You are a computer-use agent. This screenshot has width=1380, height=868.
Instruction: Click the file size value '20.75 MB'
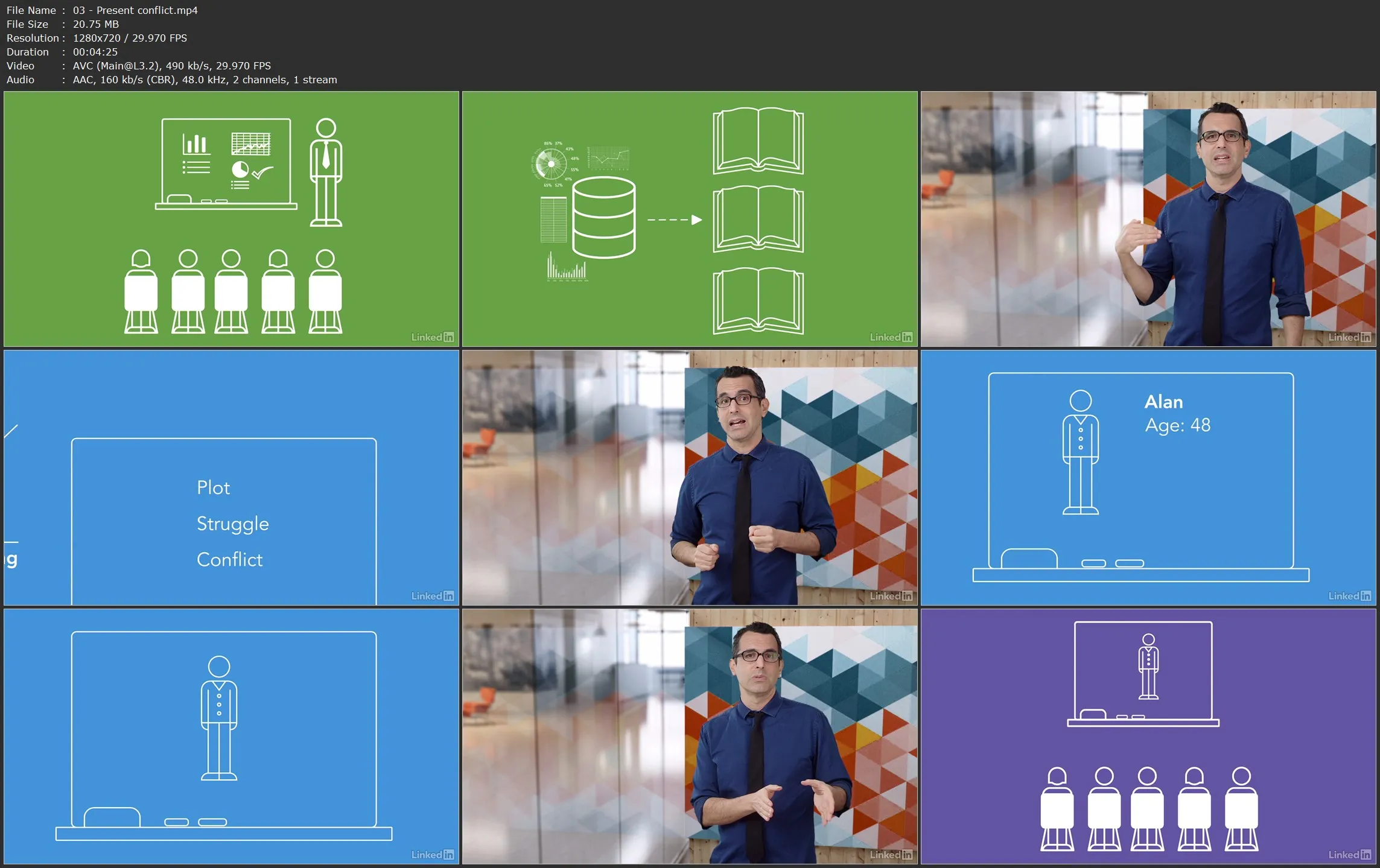pyautogui.click(x=96, y=24)
